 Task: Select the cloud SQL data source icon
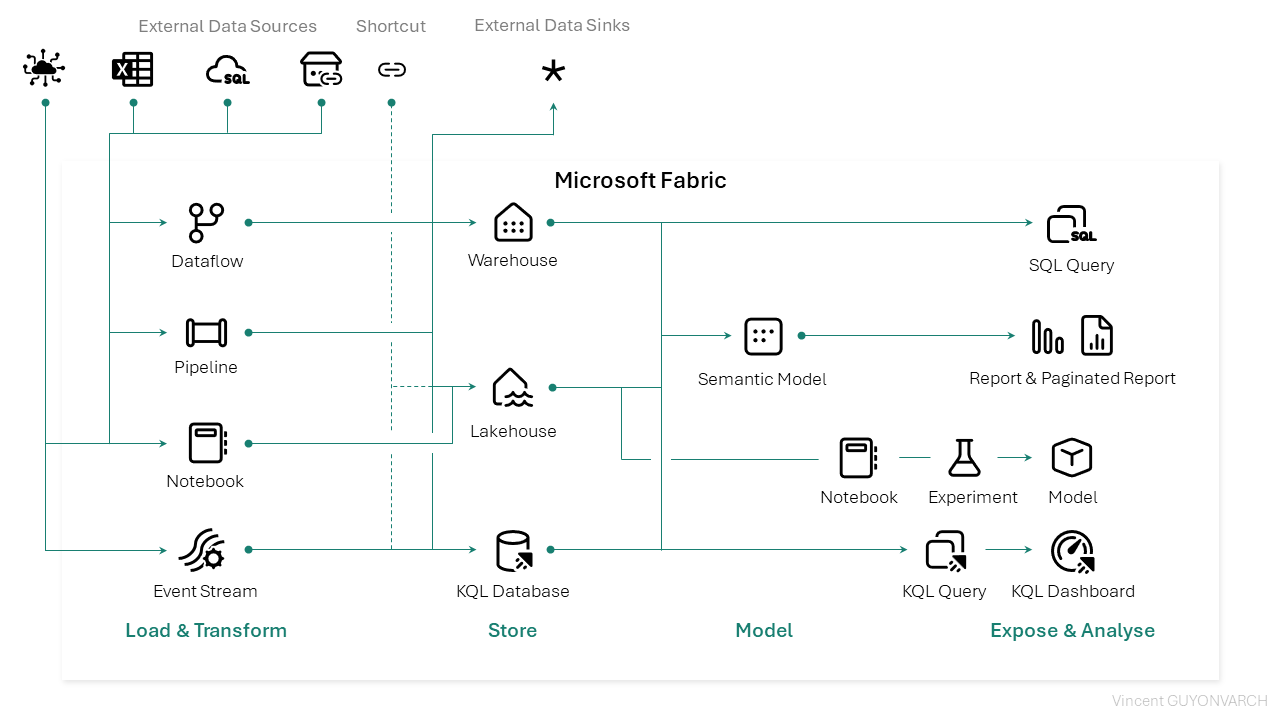point(228,69)
